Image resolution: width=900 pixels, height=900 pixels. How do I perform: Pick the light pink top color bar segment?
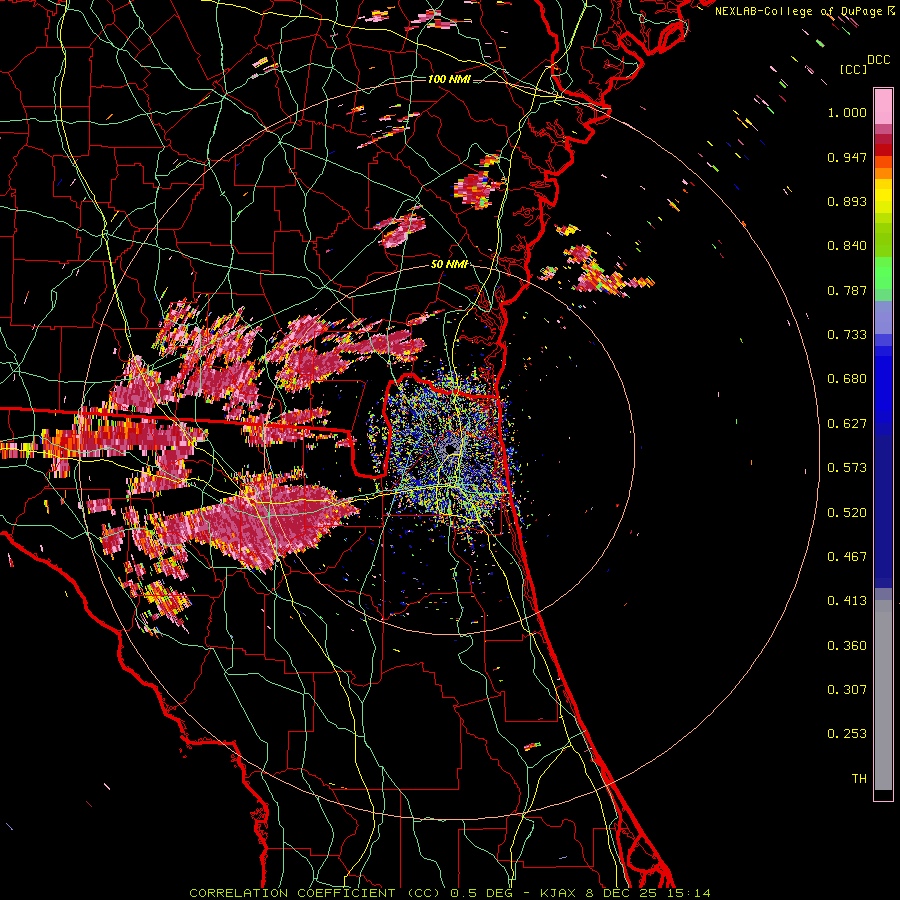(883, 106)
